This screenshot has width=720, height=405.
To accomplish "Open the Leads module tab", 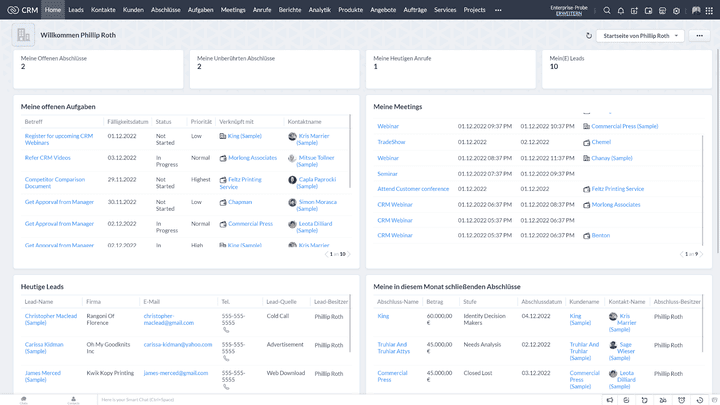I will click(x=76, y=10).
